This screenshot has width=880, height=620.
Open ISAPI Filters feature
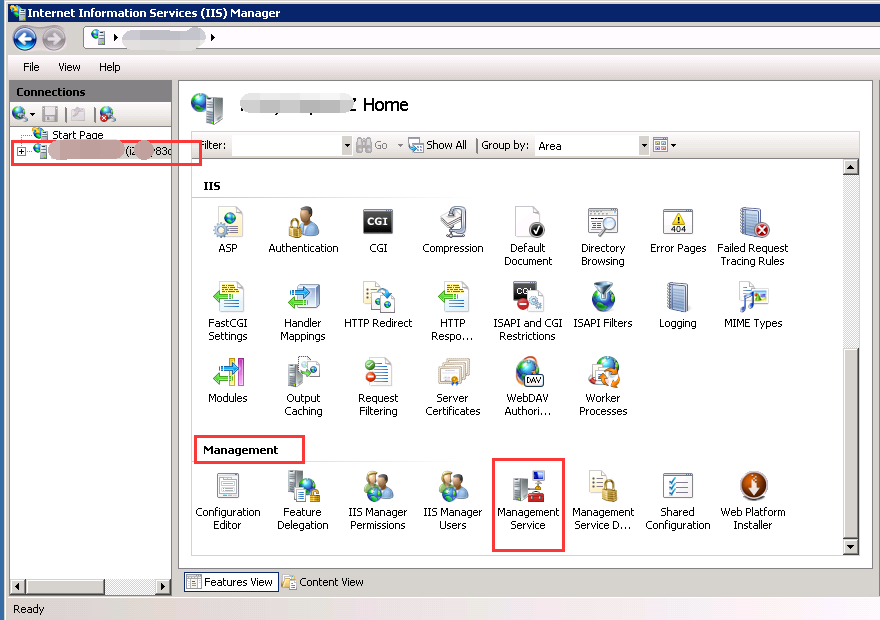[x=603, y=305]
